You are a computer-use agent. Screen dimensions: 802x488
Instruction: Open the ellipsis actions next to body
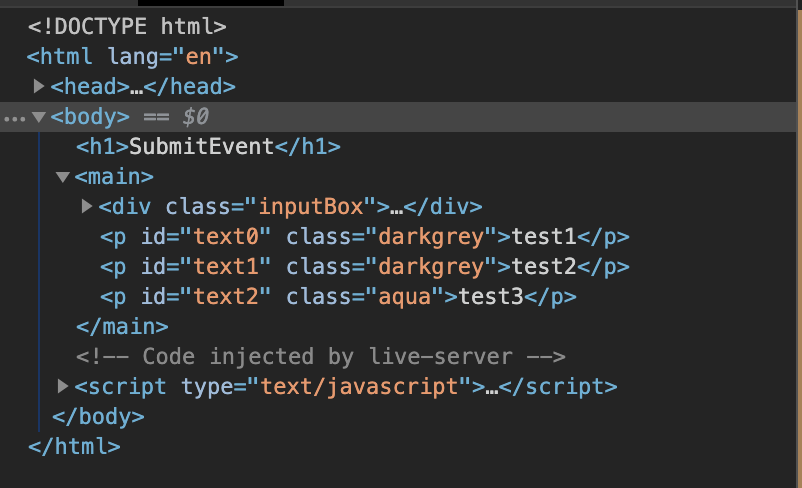point(14,119)
